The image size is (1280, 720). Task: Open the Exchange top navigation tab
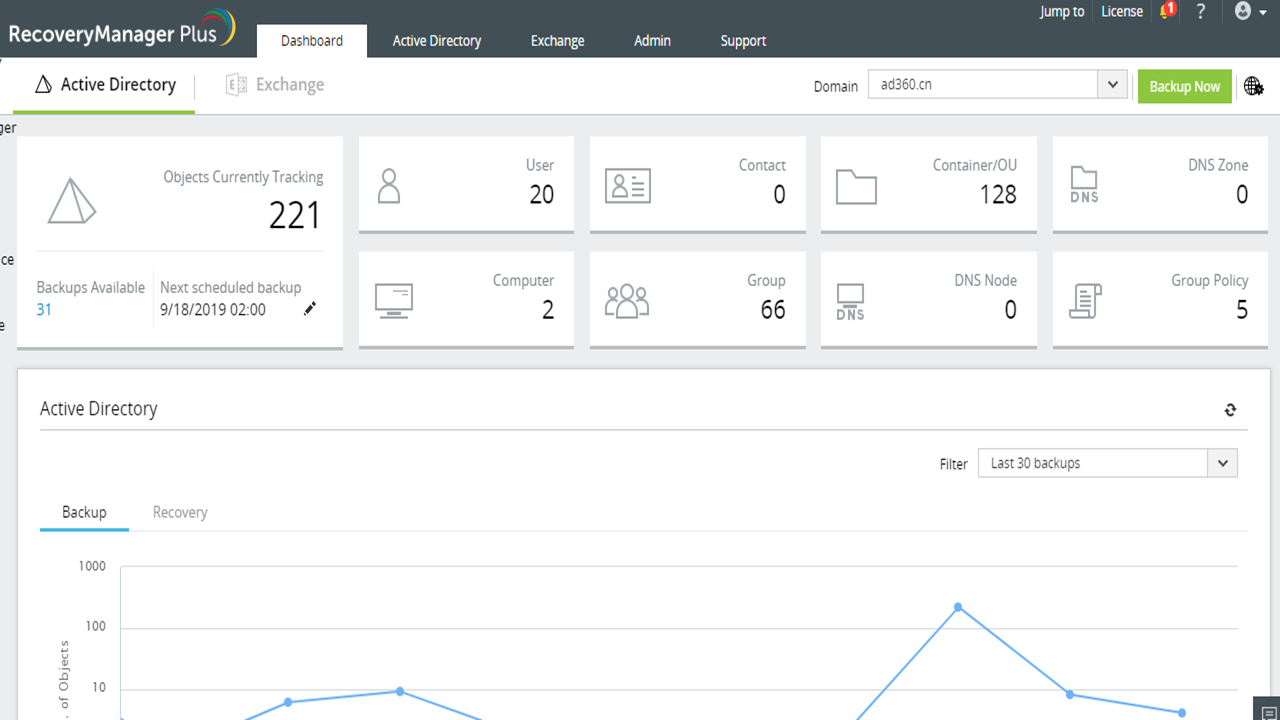point(557,41)
